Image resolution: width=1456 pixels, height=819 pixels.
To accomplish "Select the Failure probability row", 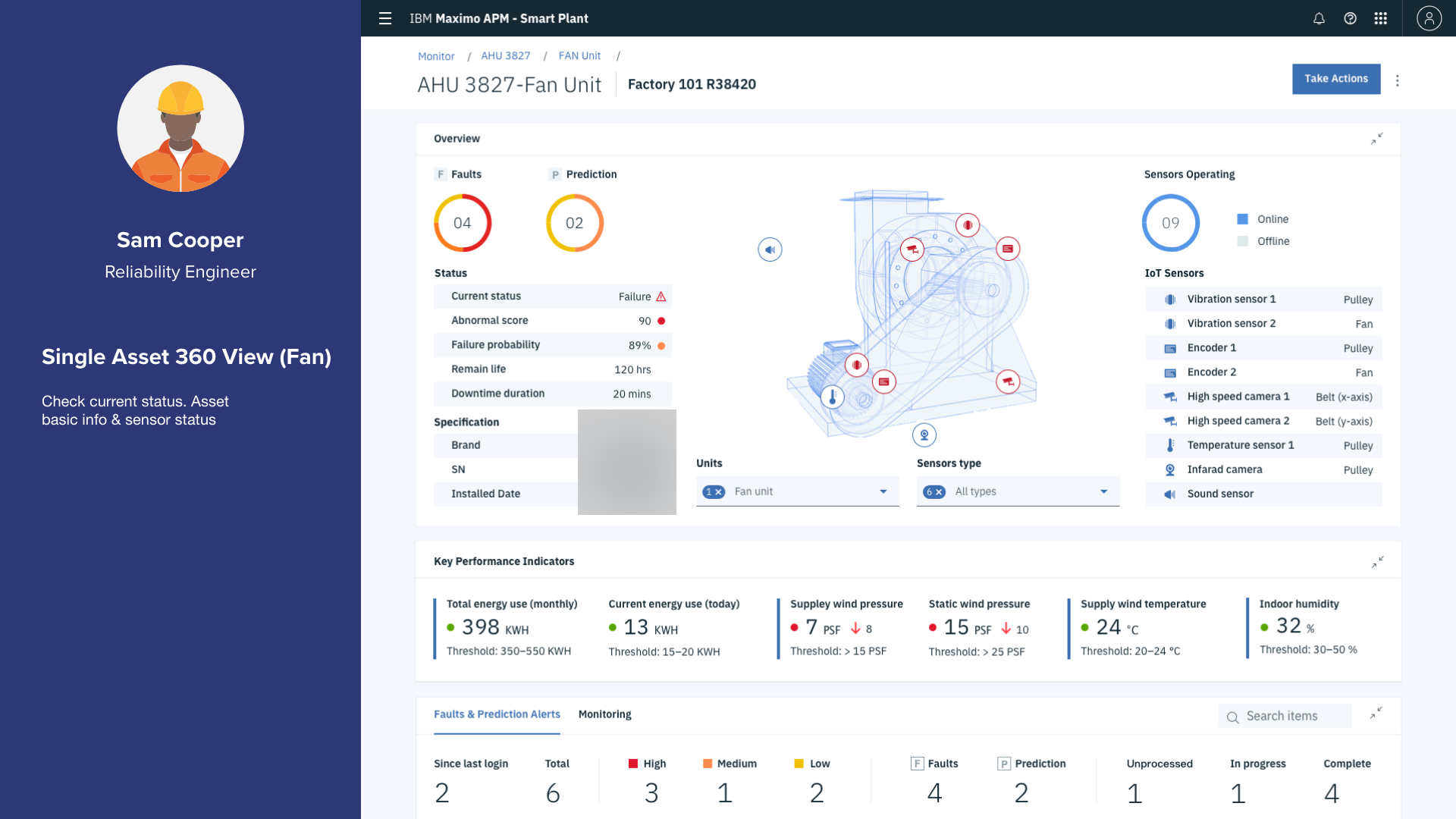I will [x=553, y=345].
